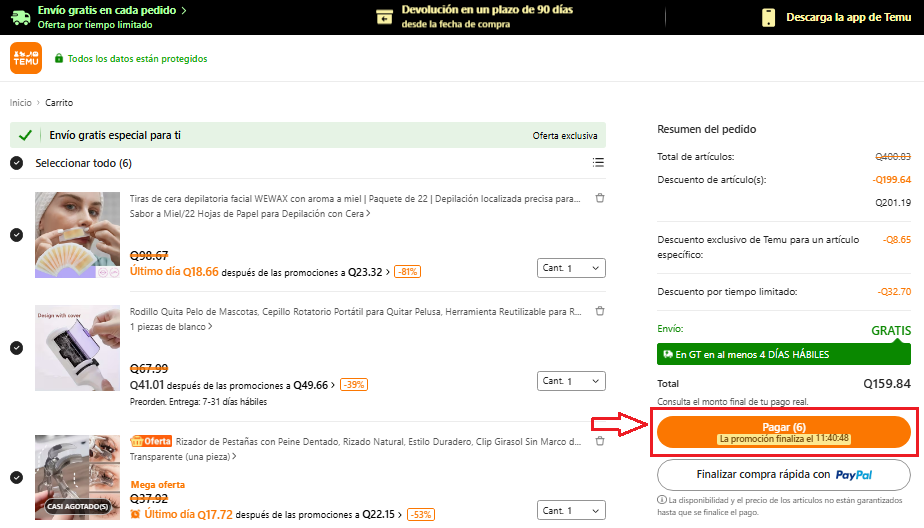Deselect the pet hair roller checkbox
Image resolution: width=924 pixels, height=528 pixels.
coord(17,348)
